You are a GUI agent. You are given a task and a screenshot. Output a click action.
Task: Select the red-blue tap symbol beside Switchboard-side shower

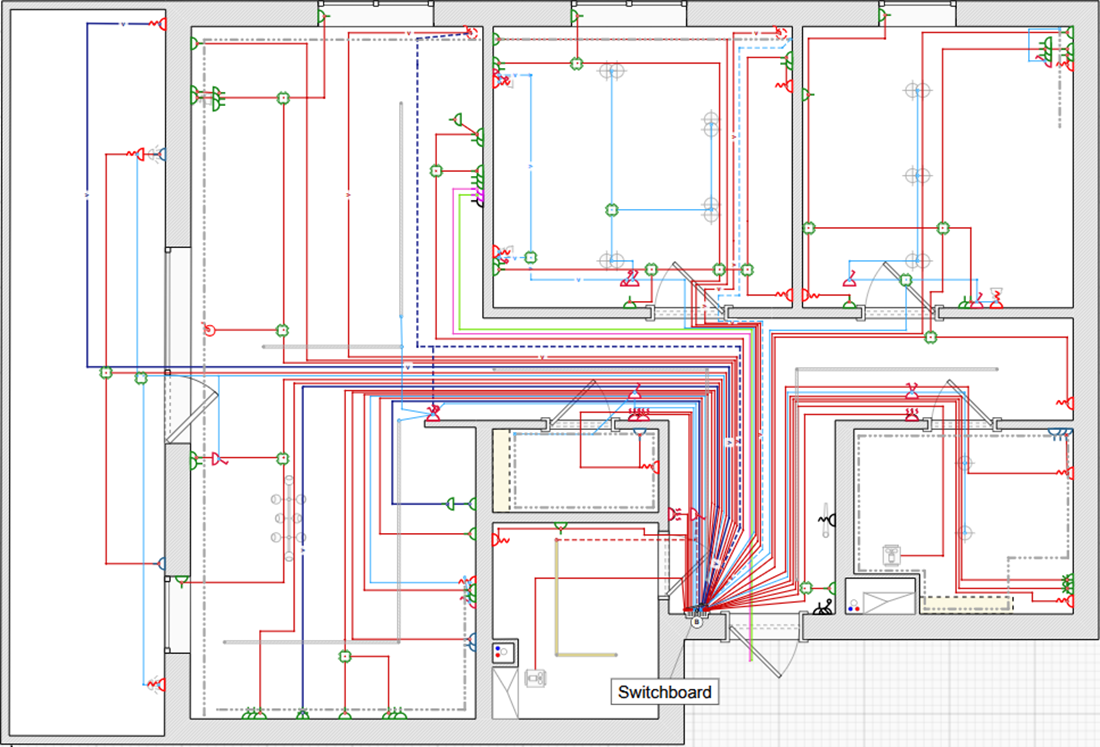click(x=854, y=606)
